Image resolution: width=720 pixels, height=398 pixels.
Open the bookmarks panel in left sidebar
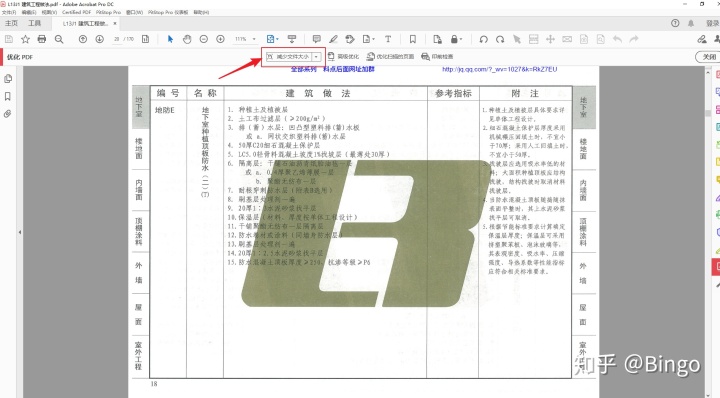point(8,96)
